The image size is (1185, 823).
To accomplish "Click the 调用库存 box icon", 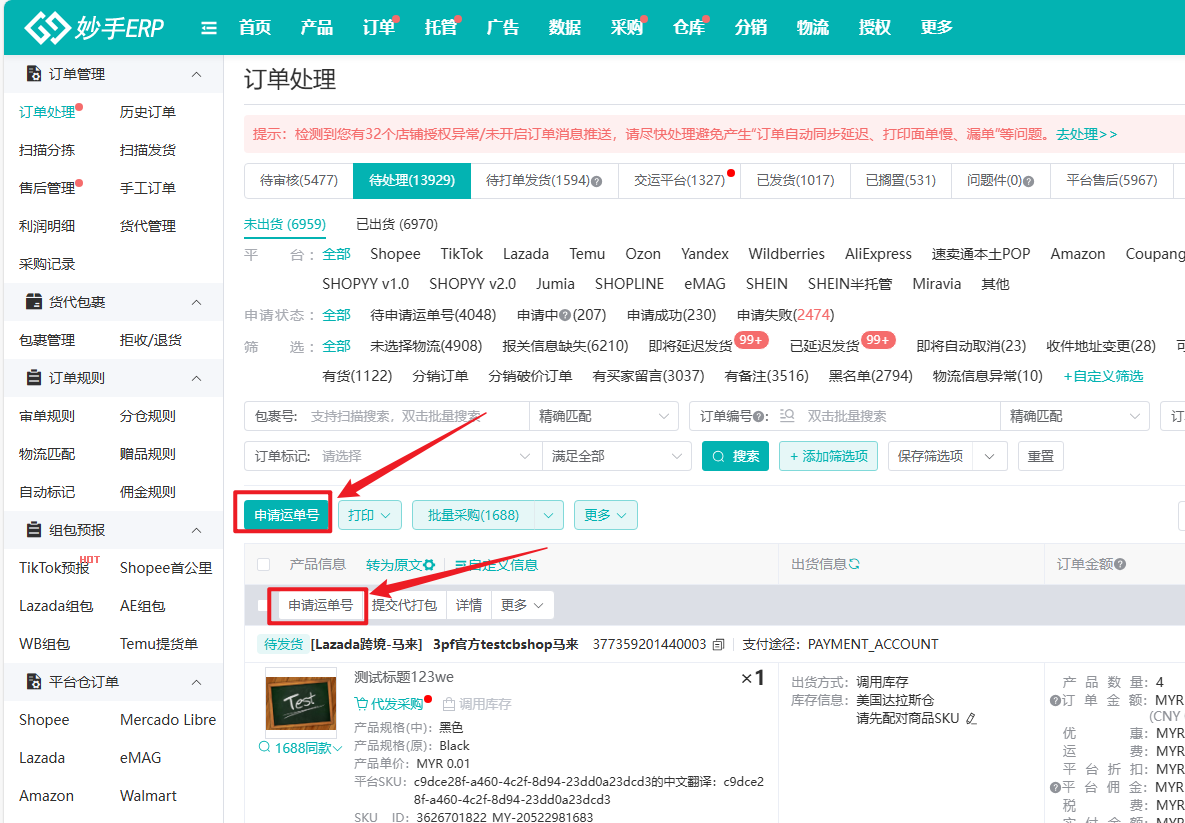I will pos(448,704).
